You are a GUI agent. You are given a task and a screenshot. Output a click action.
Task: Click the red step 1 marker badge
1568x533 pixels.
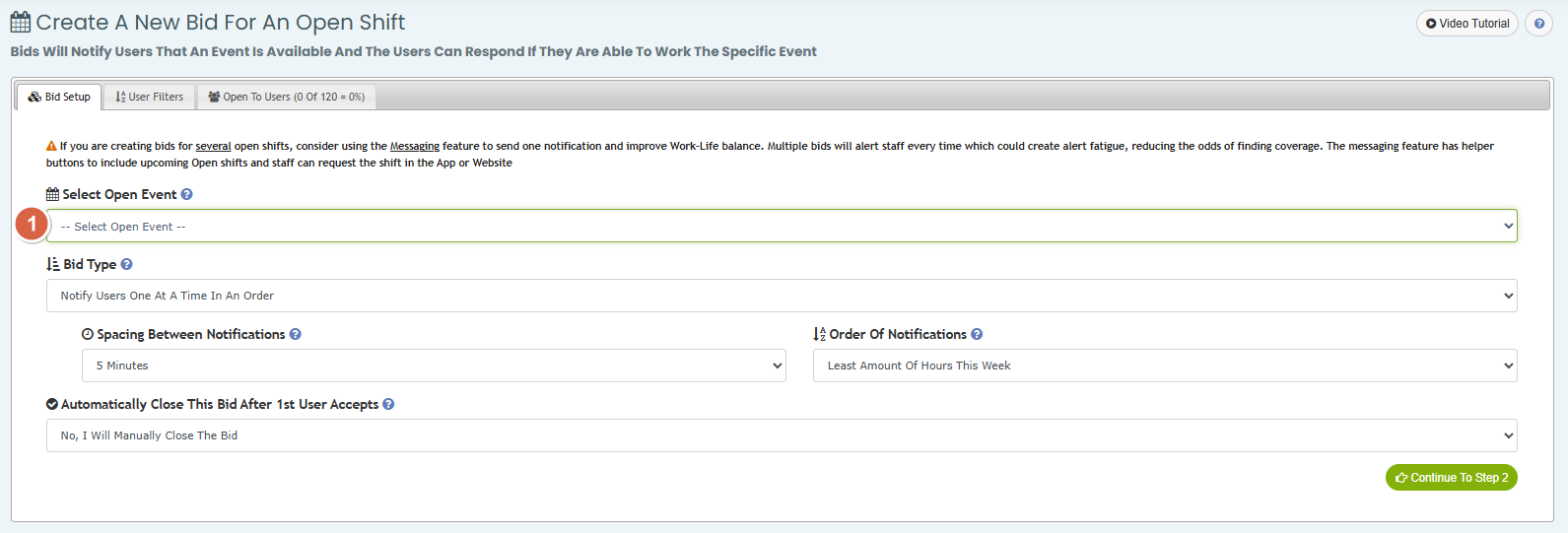(32, 225)
